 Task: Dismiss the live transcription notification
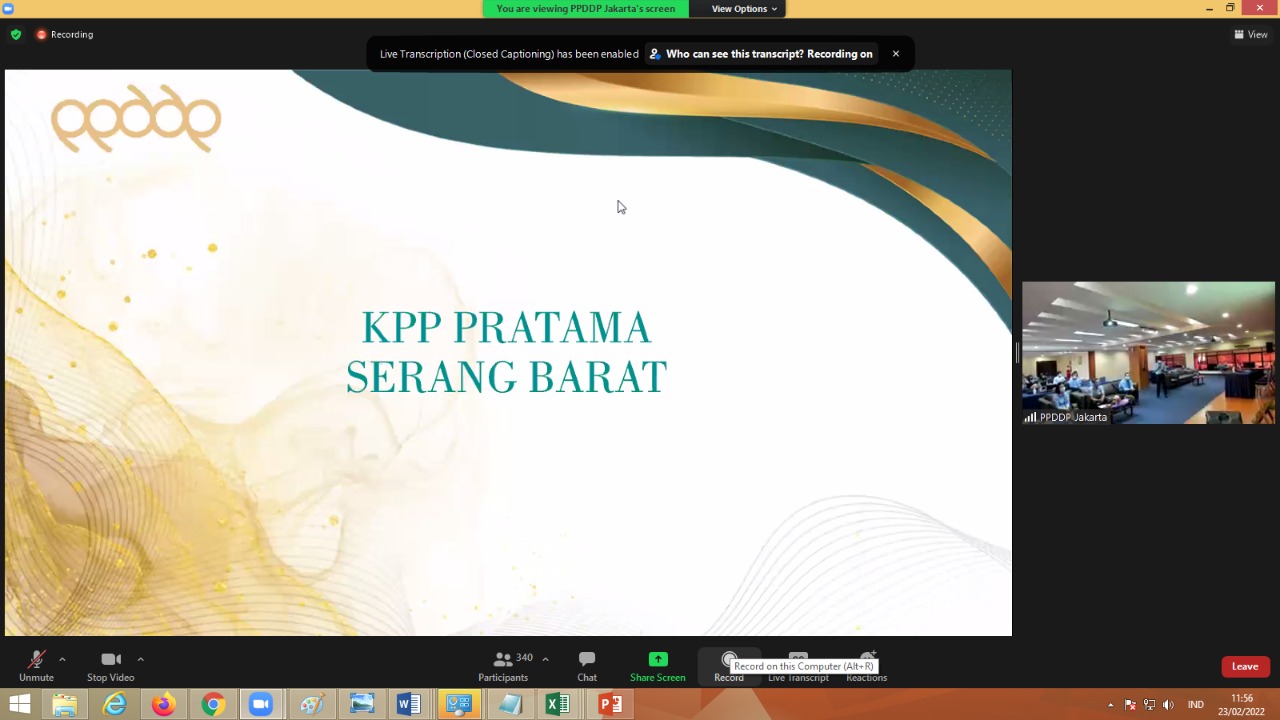(896, 54)
